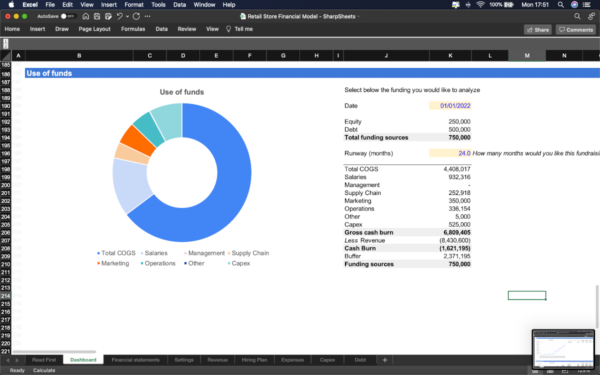Open the Formulas ribbon tab

(x=133, y=29)
